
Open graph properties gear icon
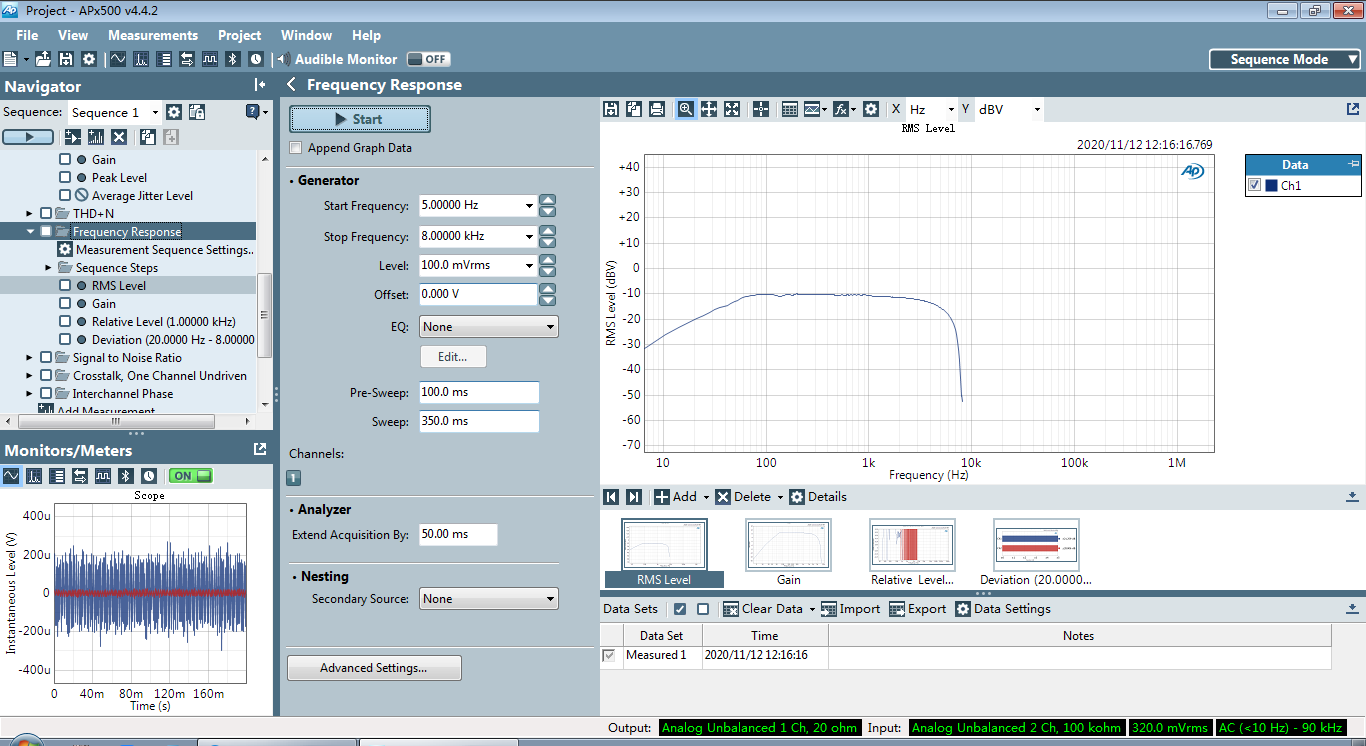(871, 109)
